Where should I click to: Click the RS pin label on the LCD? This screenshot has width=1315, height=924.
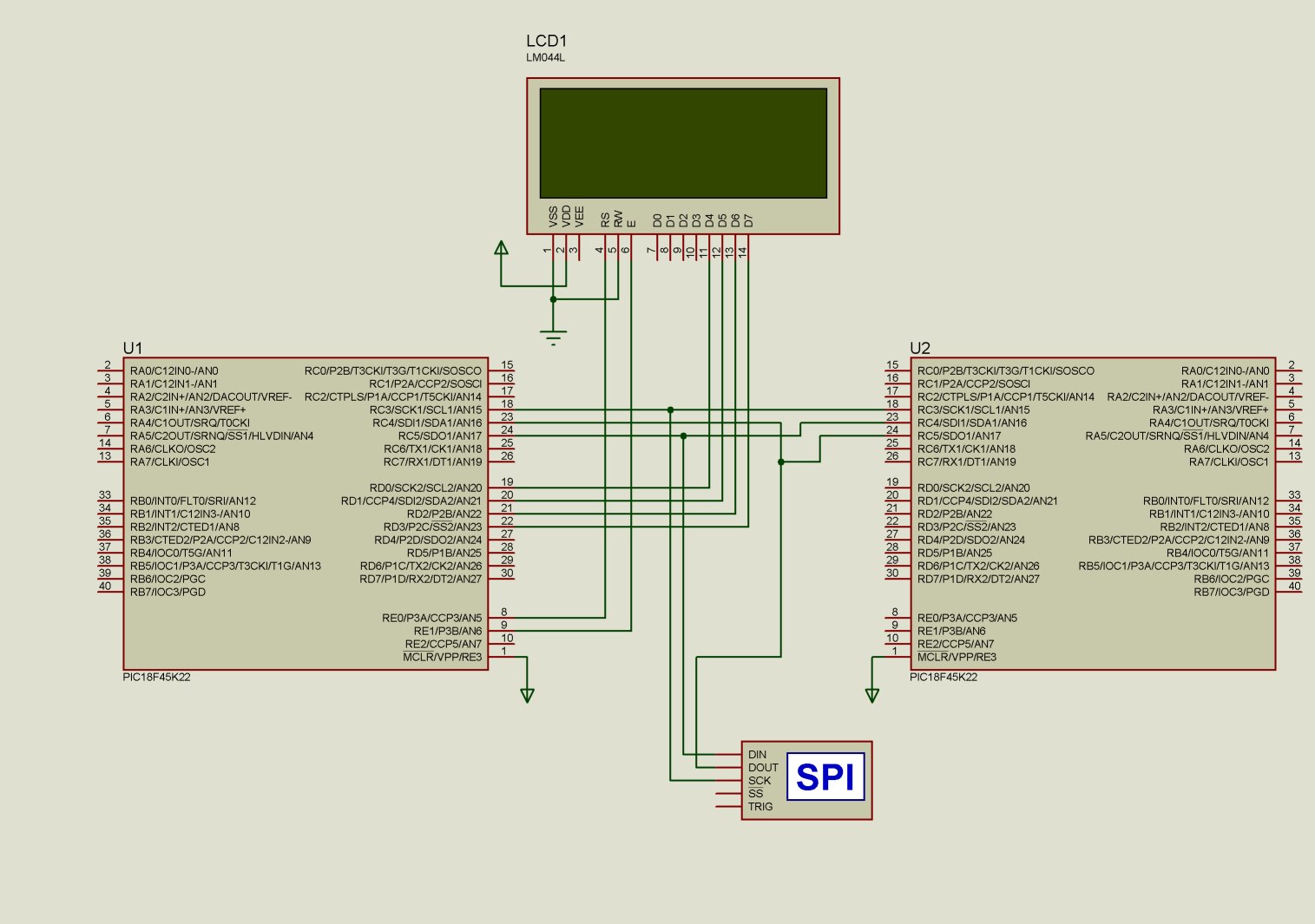pos(606,220)
